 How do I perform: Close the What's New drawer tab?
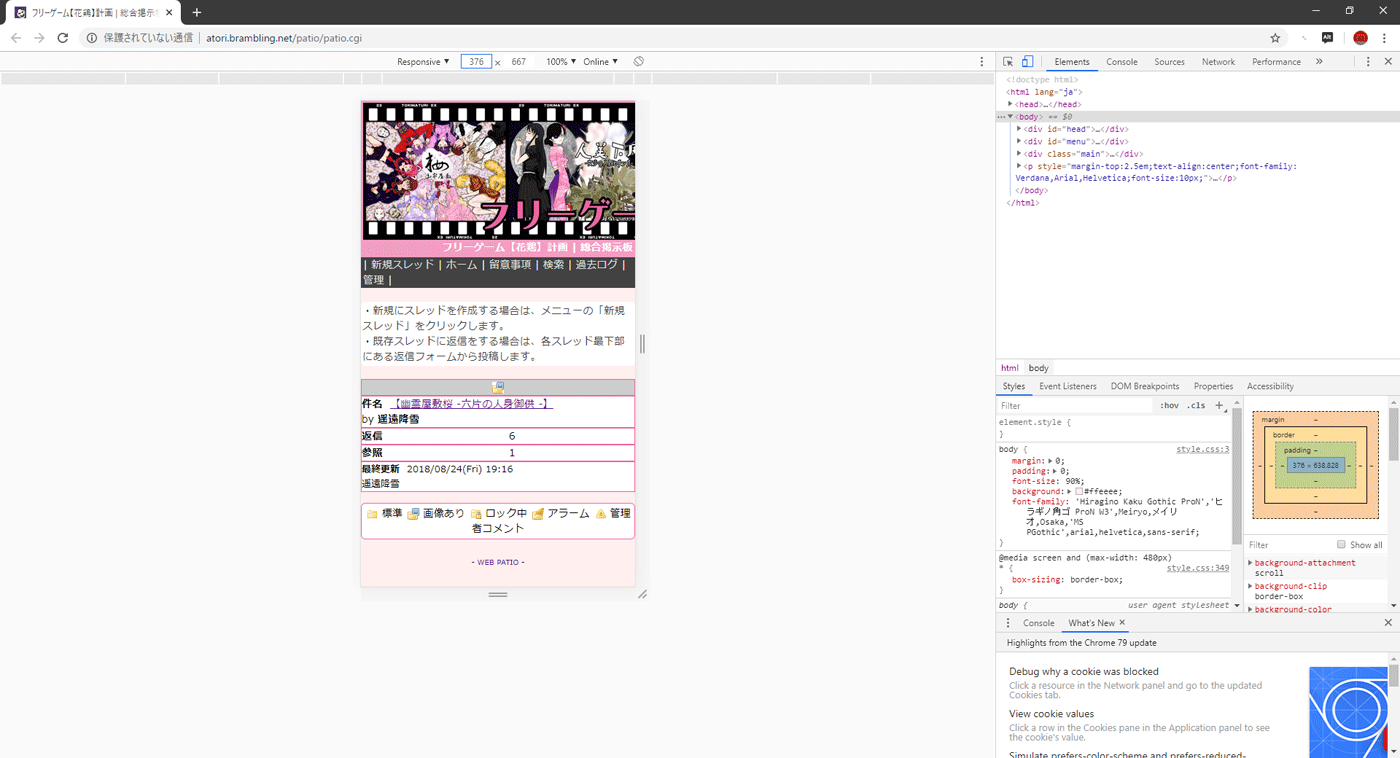(1122, 623)
